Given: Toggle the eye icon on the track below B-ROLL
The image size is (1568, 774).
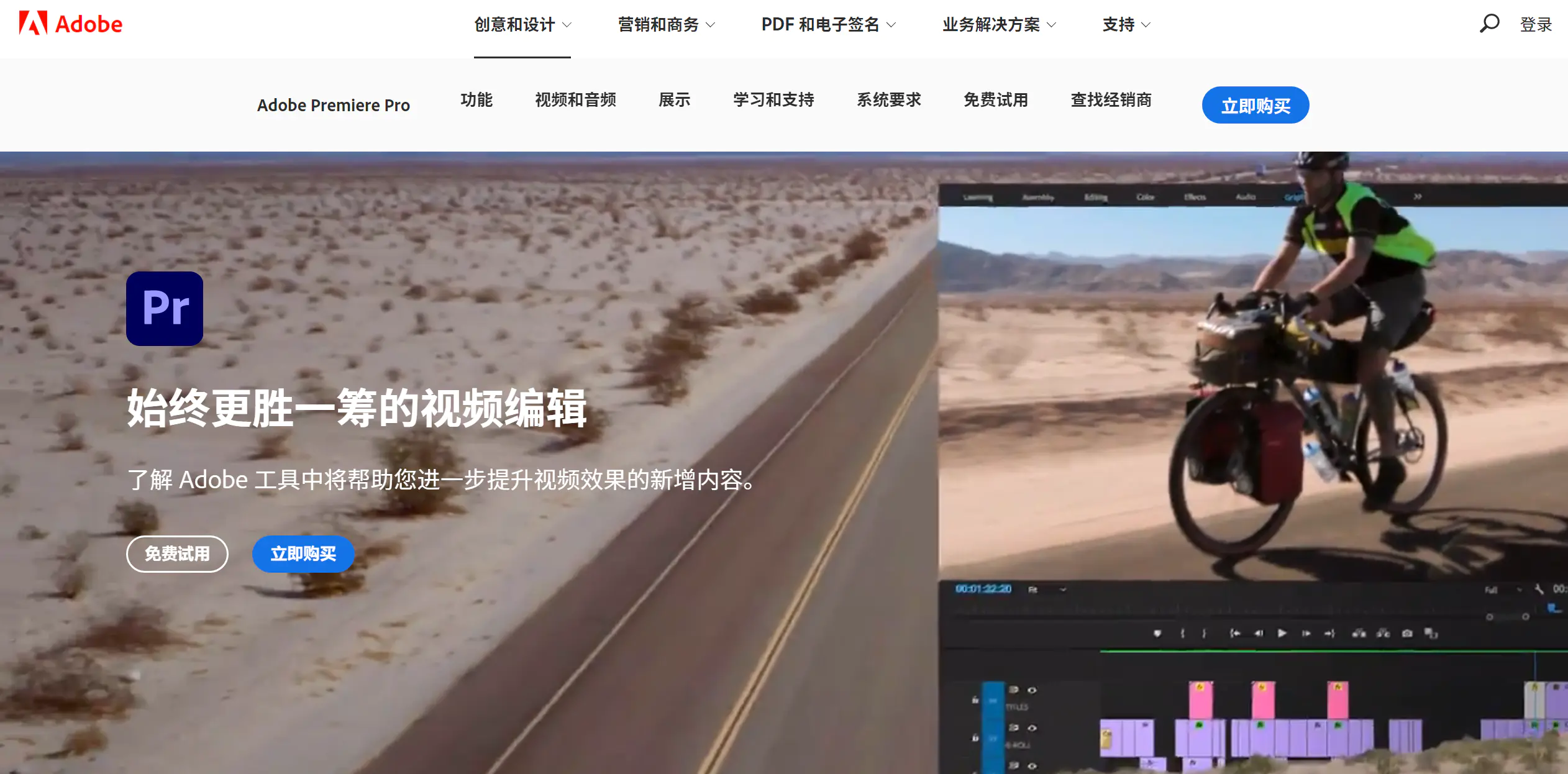Looking at the screenshot, I should click(1032, 766).
